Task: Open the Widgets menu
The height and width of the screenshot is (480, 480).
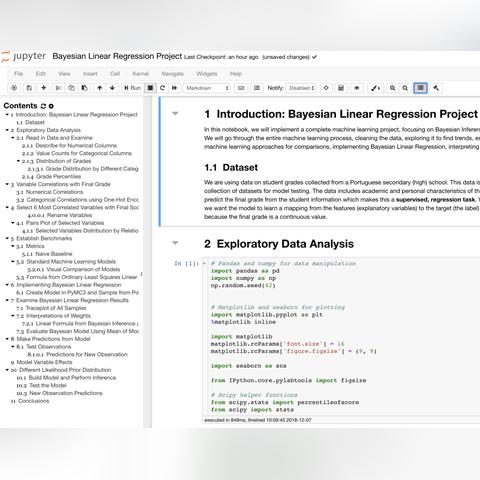Action: 207,74
